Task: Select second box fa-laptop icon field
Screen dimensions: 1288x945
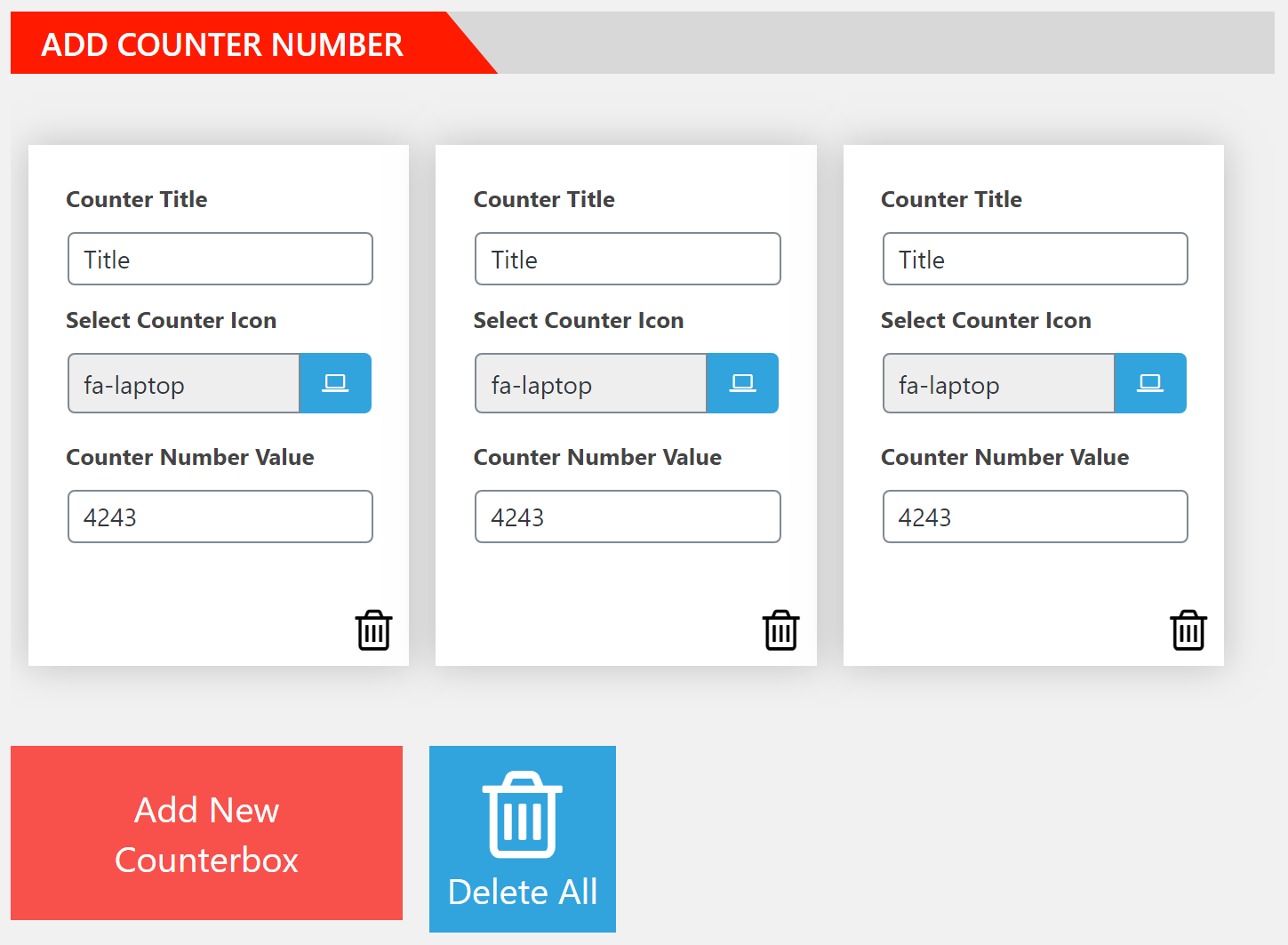Action: 591,383
